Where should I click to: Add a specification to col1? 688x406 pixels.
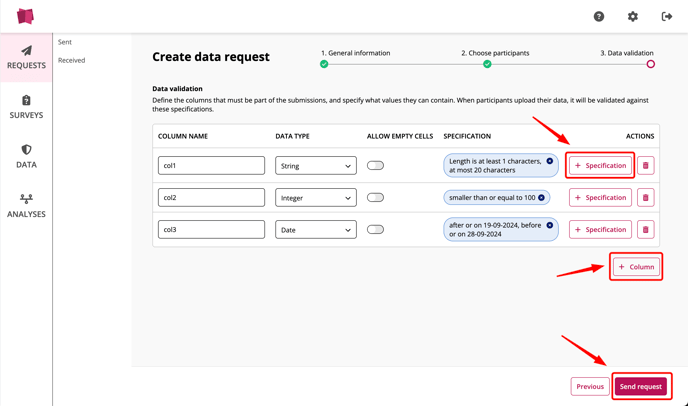tap(600, 165)
